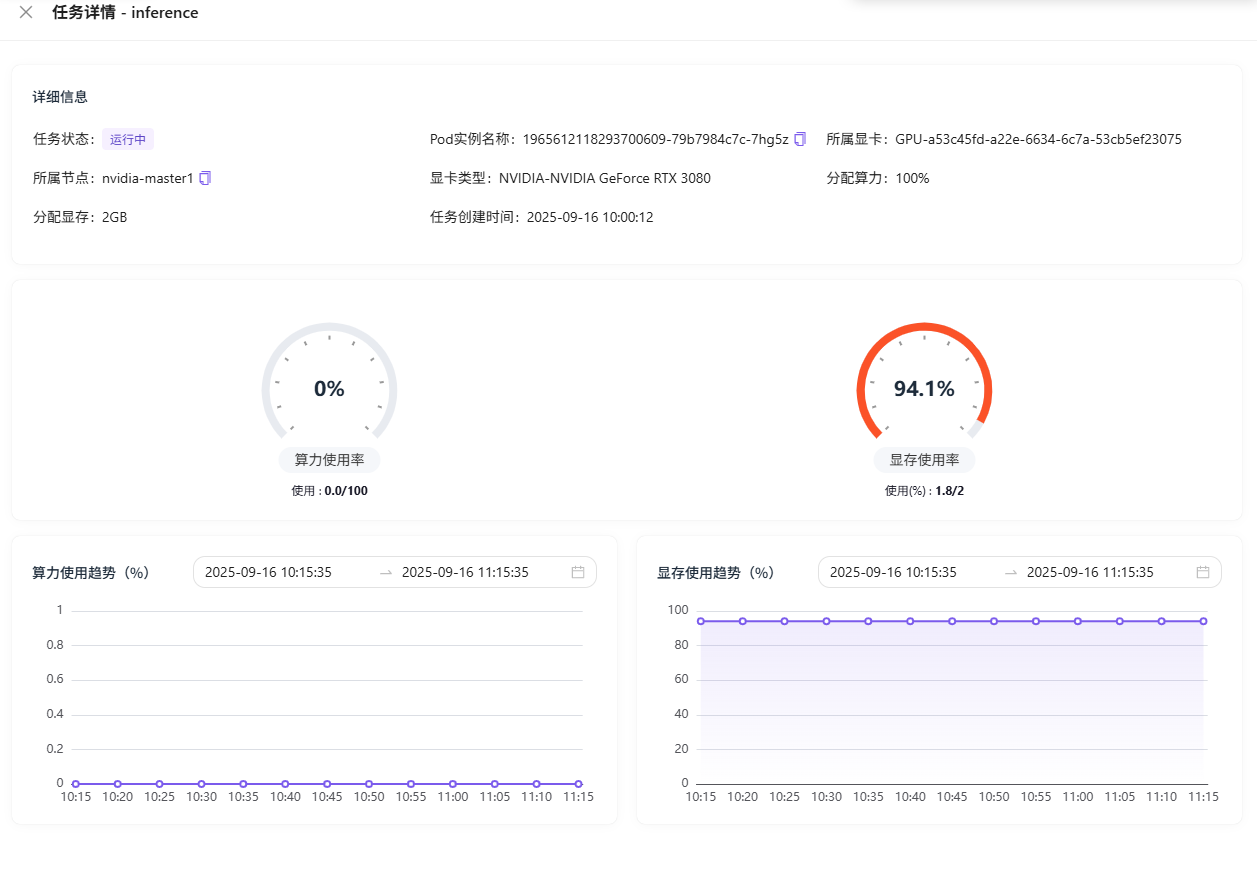Click the 显存使用率 label pill
Viewport: 1257px width, 896px height.
pos(924,460)
